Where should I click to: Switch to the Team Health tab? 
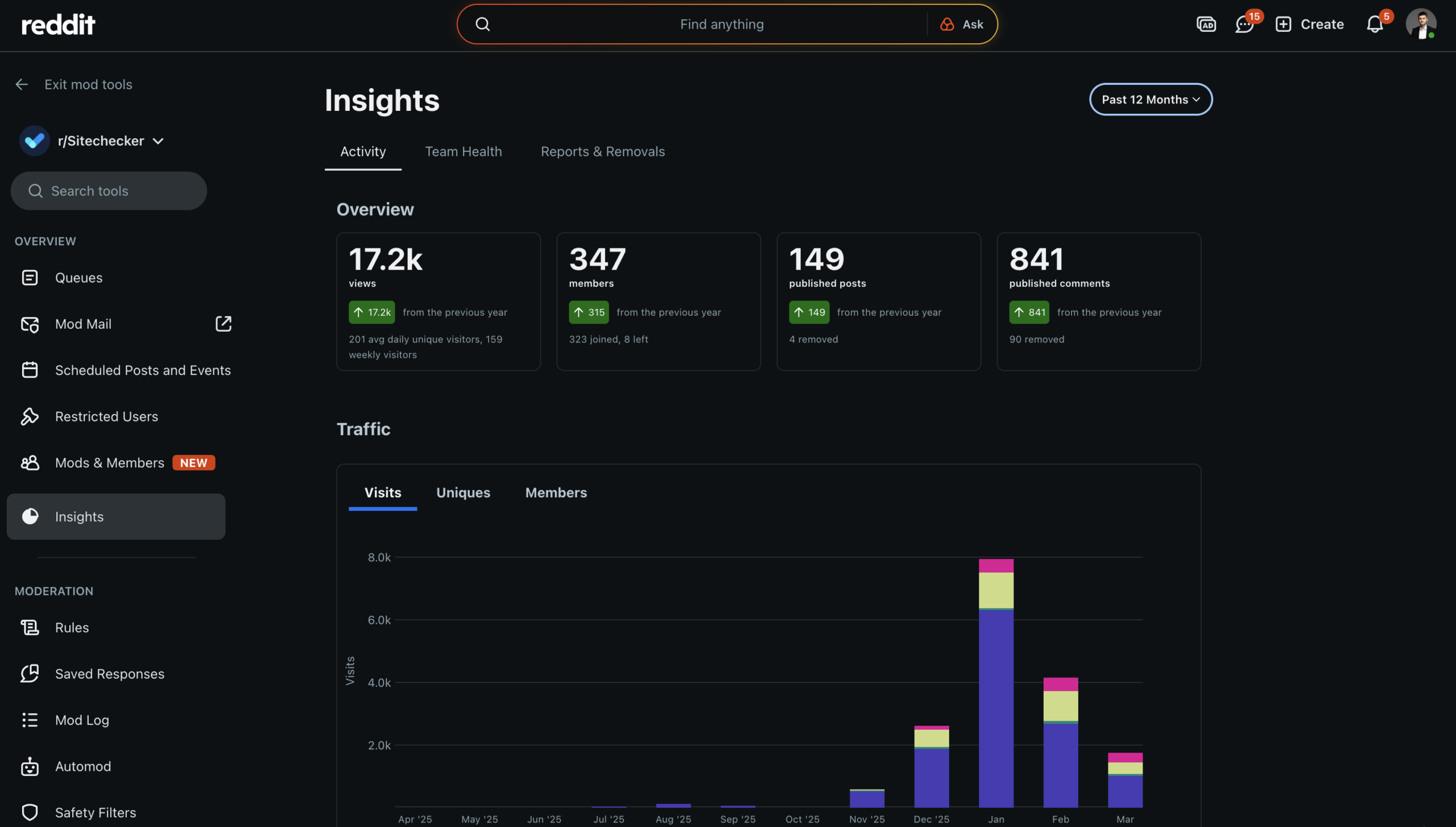click(x=464, y=151)
